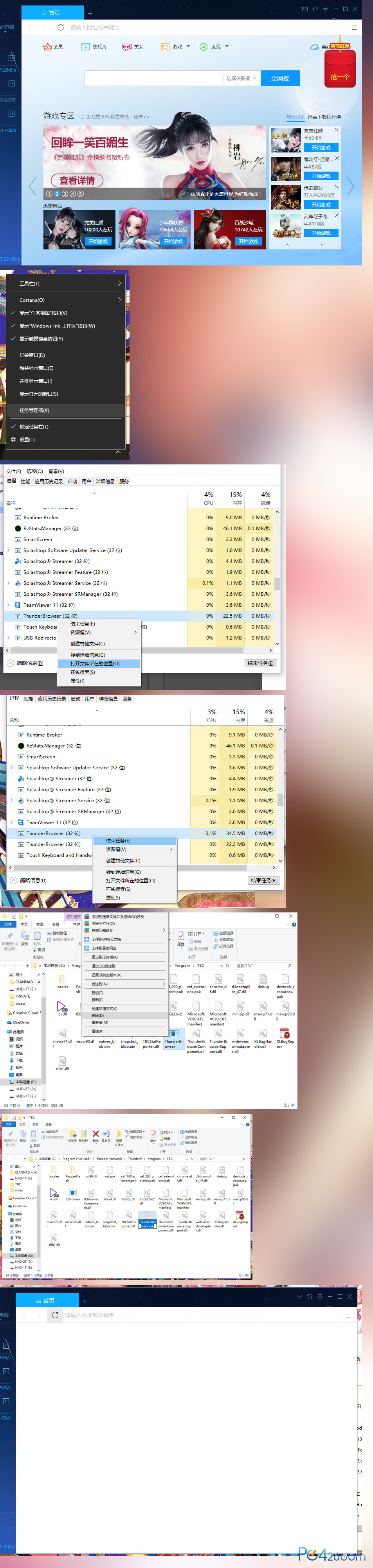Screen dimensions: 373x1568
Task: Click the 全网搜 search button
Action: (x=280, y=79)
